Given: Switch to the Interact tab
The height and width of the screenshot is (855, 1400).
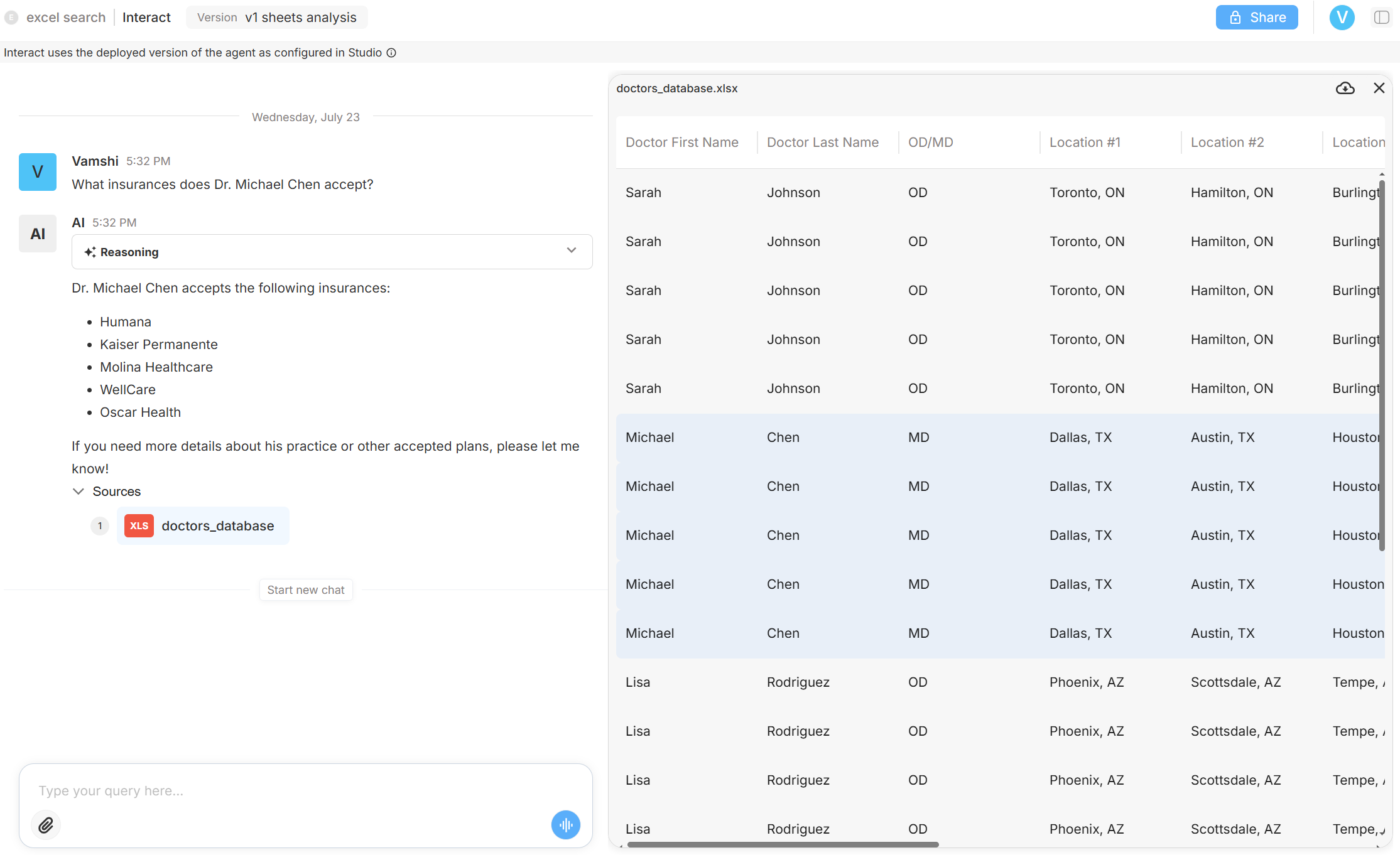Looking at the screenshot, I should tap(146, 18).
